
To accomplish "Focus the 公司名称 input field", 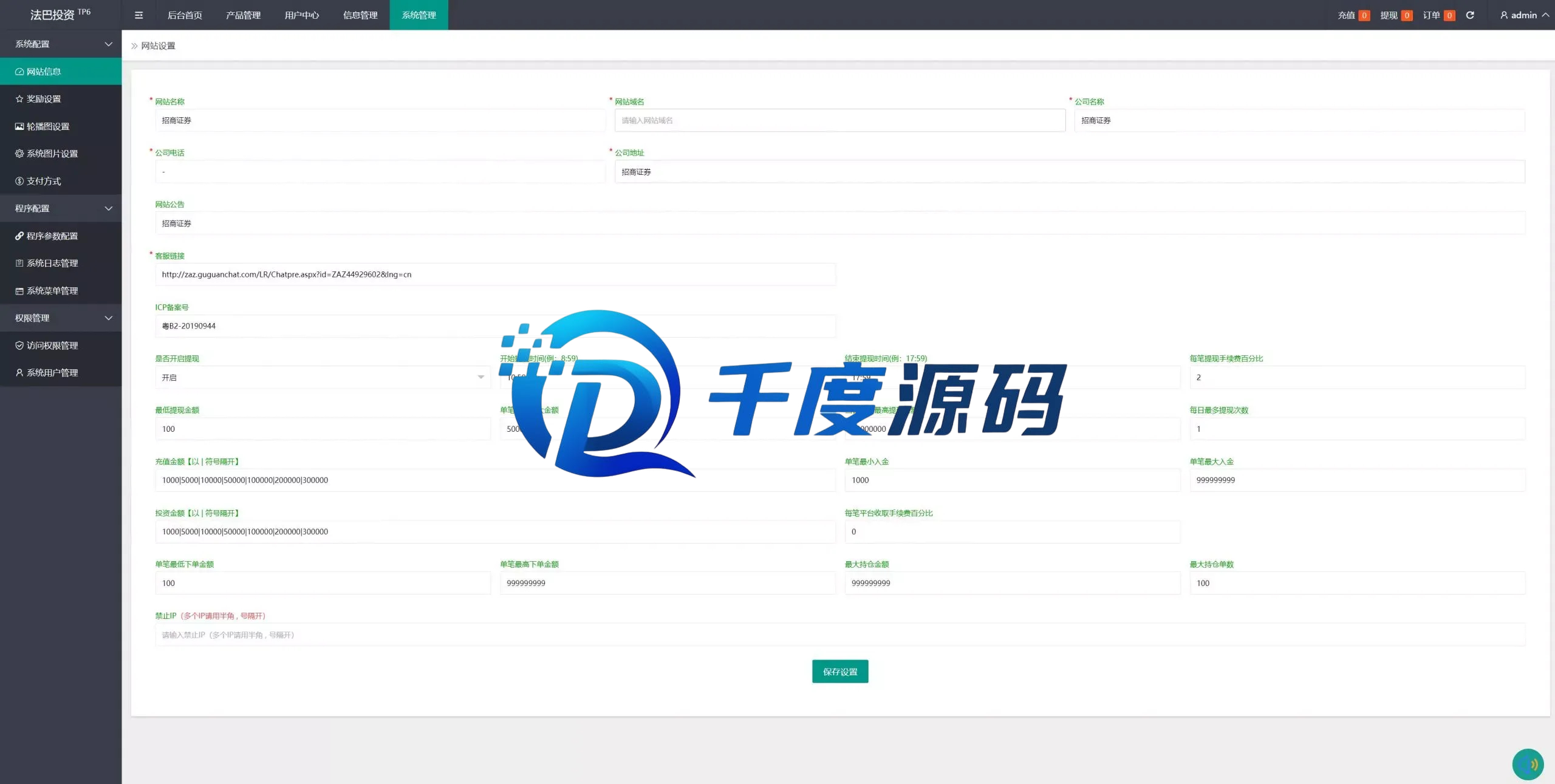I will tap(1300, 120).
